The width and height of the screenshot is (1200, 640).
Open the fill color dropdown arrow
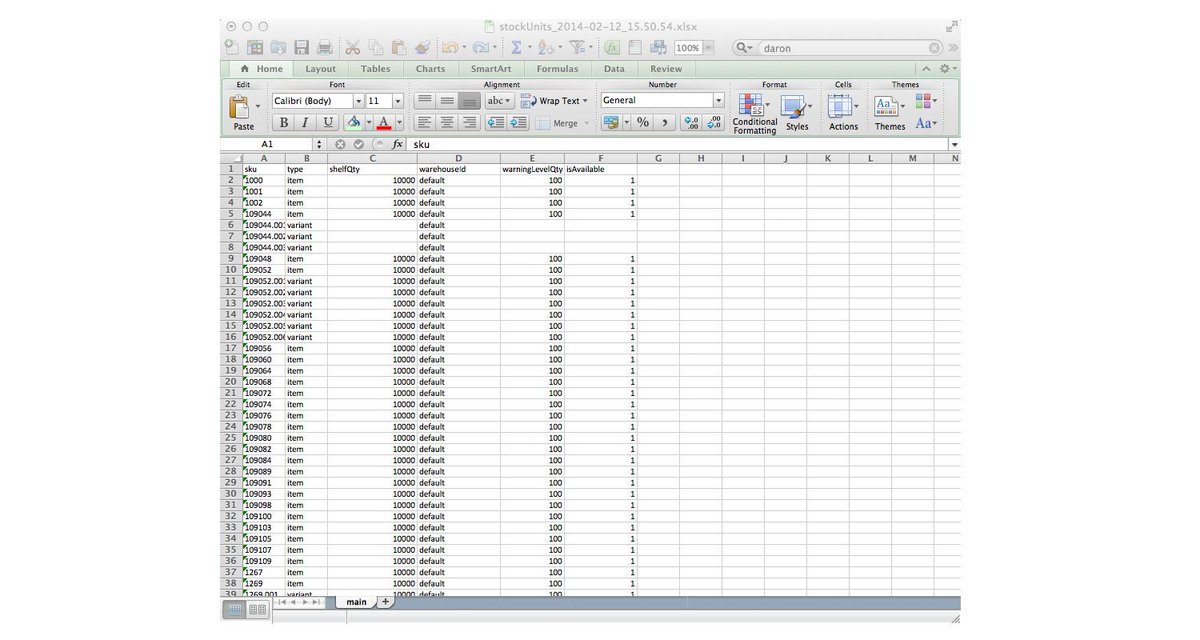[x=368, y=122]
